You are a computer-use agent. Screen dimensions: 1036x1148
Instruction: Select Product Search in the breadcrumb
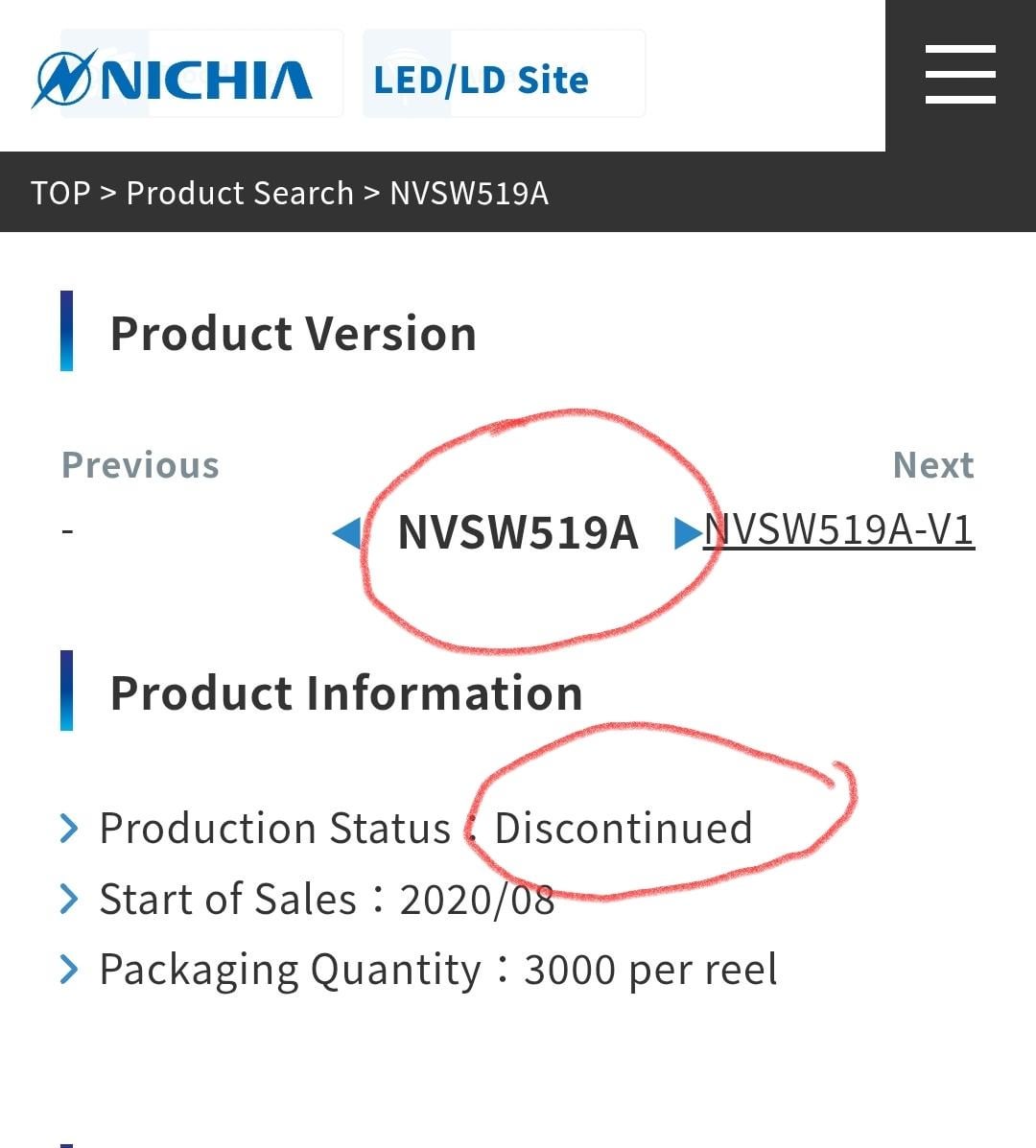click(240, 193)
